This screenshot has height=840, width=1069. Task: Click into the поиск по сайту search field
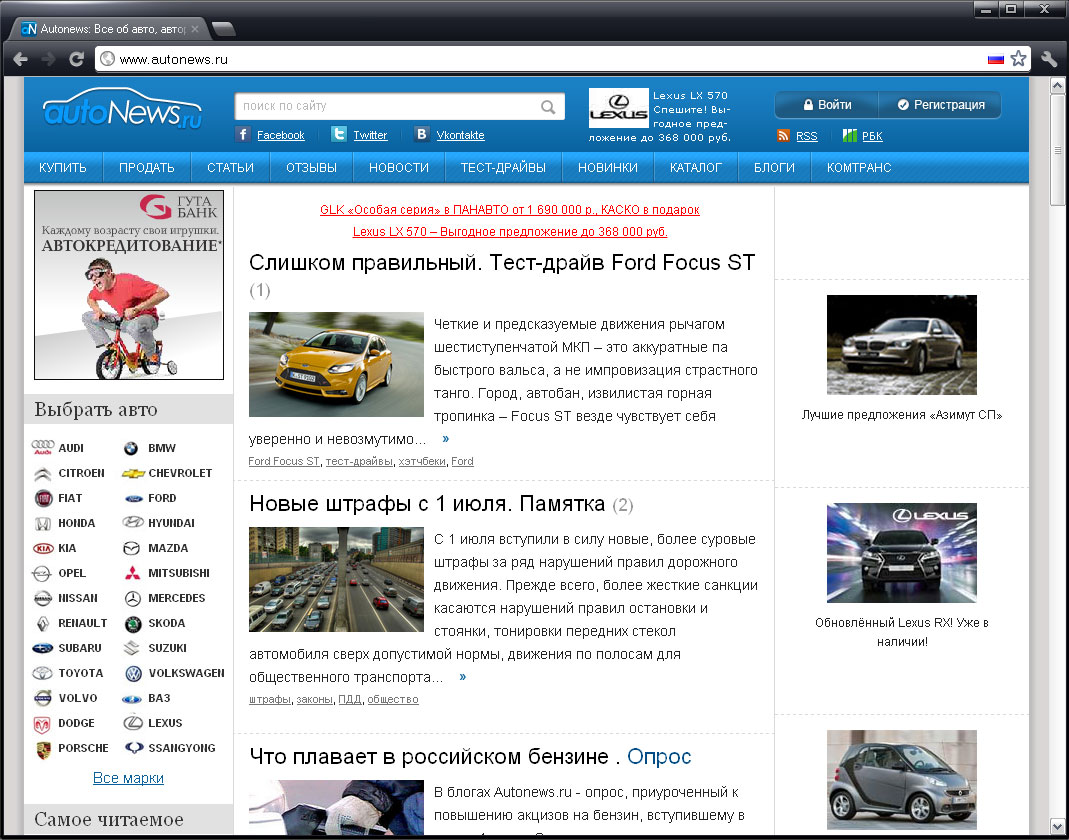tap(390, 106)
